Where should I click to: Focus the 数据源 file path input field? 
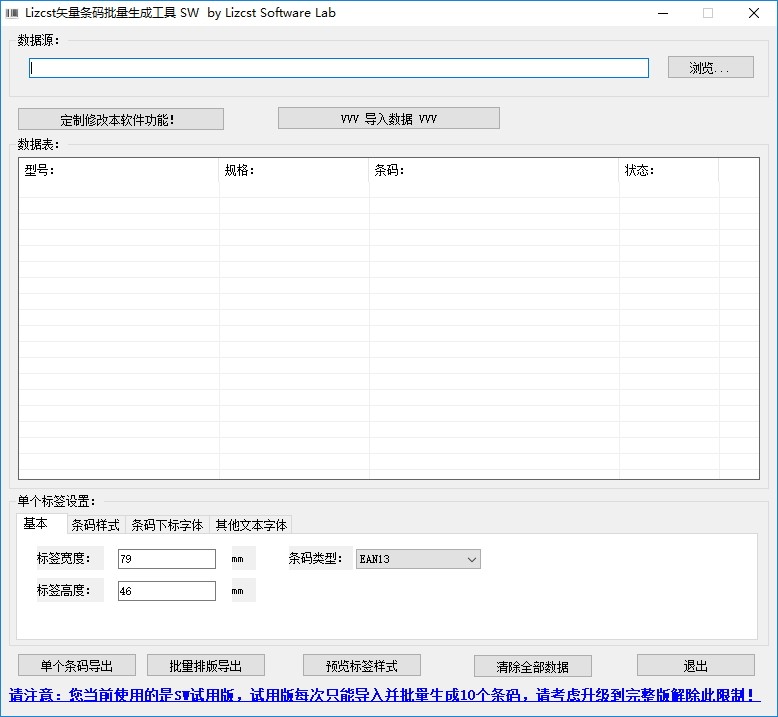[339, 68]
